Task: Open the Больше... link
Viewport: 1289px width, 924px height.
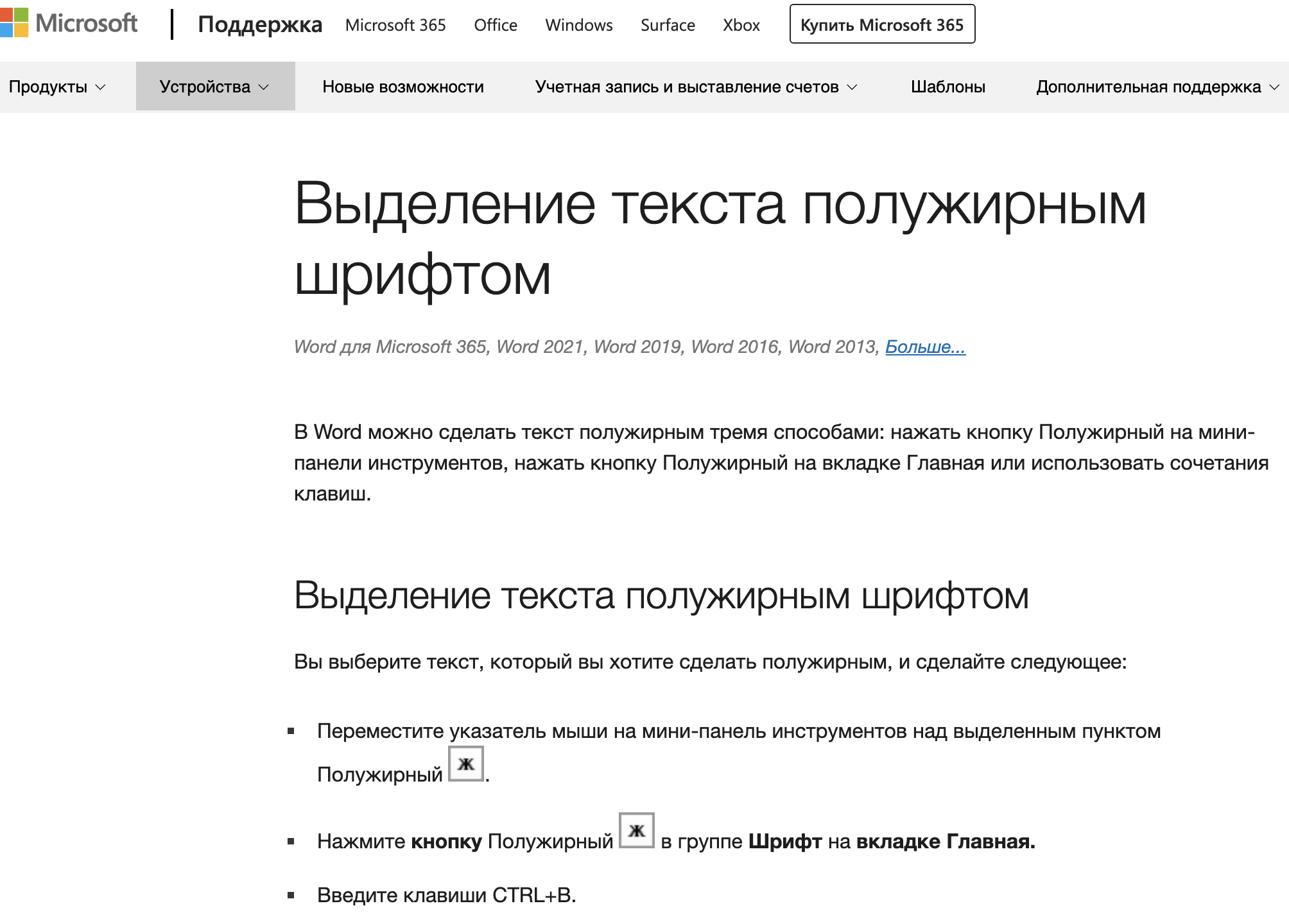Action: pos(925,346)
